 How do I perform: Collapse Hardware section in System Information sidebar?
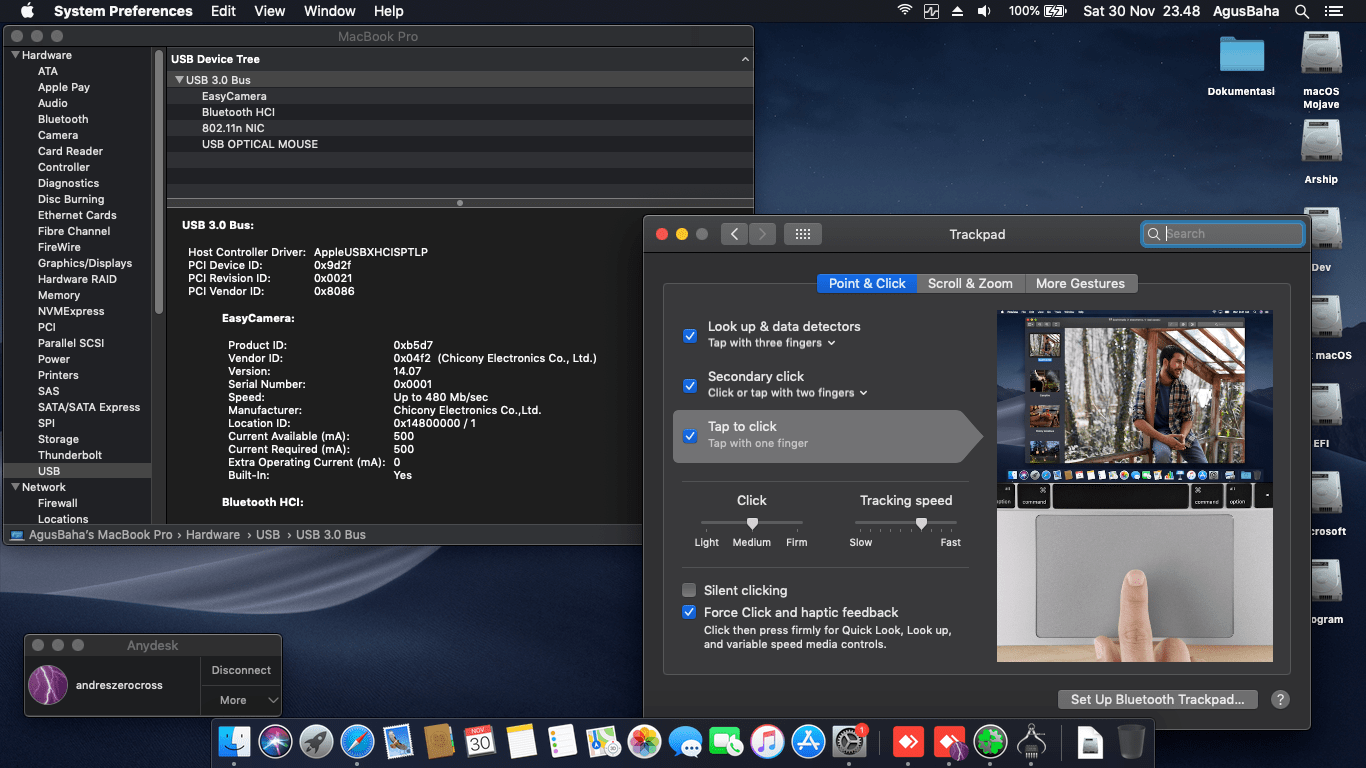(x=15, y=55)
